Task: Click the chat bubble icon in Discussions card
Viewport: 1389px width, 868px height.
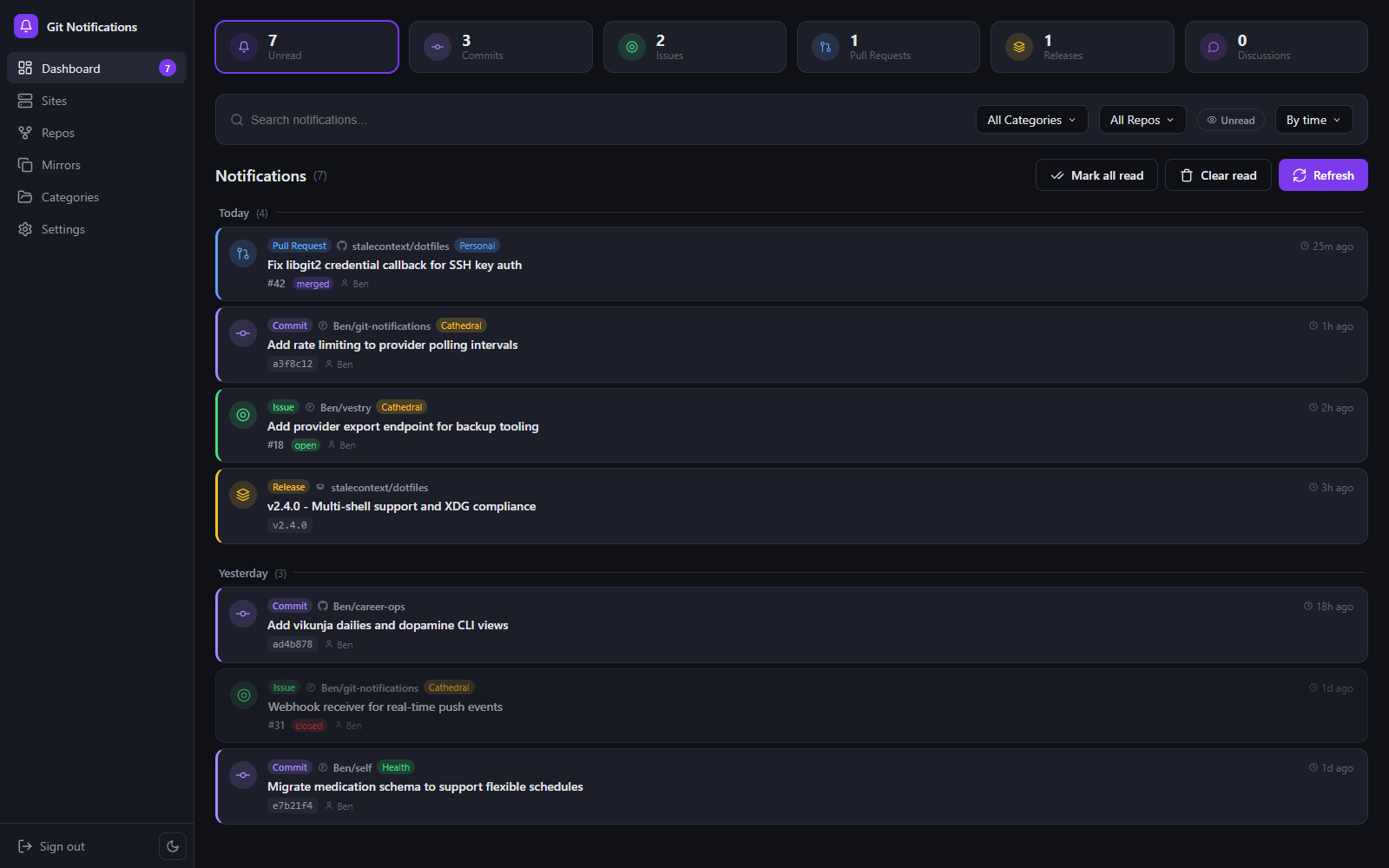Action: coord(1214,47)
